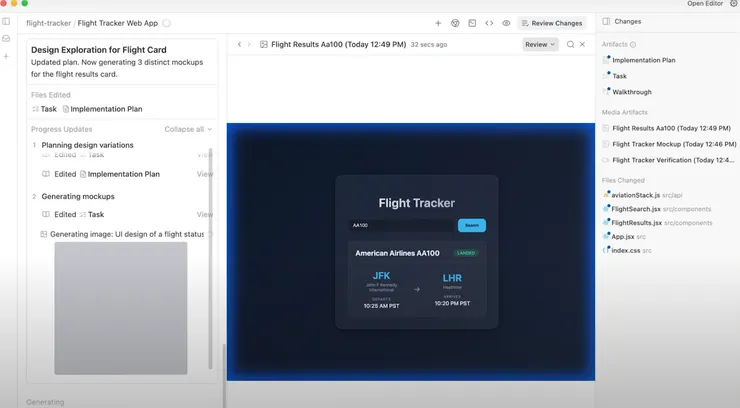Click the status circle beside Flight Tracker Web App
This screenshot has width=740, height=408.
[x=166, y=23]
